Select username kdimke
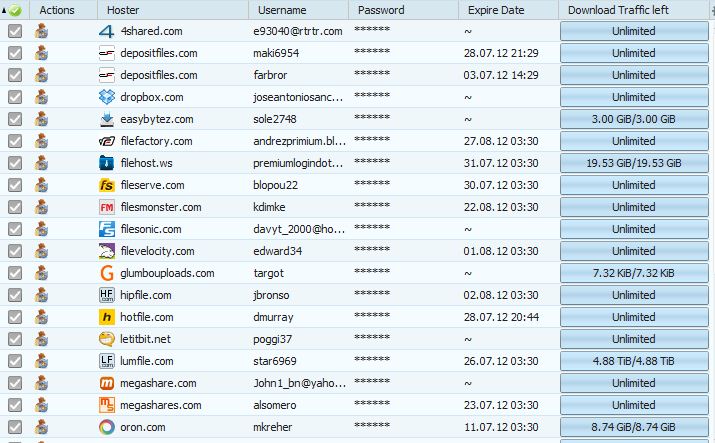This screenshot has height=443, width=715. [269, 207]
